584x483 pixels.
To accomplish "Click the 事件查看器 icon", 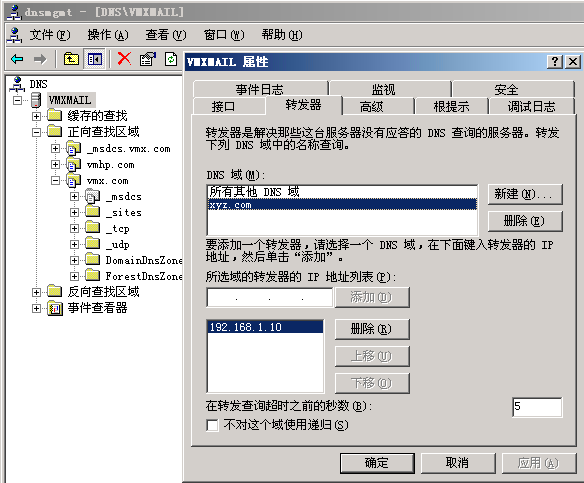I will [x=55, y=308].
